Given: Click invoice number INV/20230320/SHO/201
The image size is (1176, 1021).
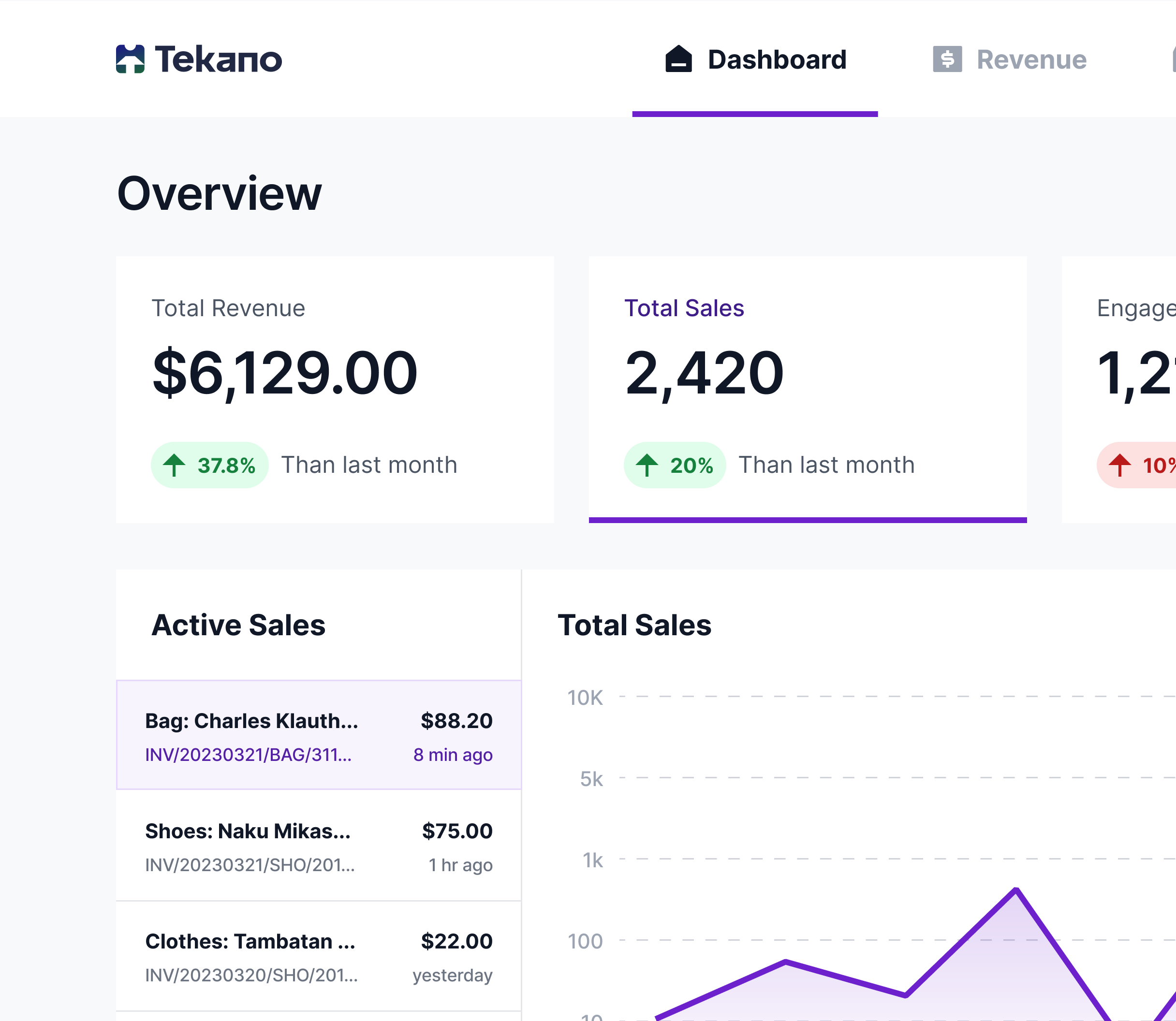Looking at the screenshot, I should click(251, 976).
